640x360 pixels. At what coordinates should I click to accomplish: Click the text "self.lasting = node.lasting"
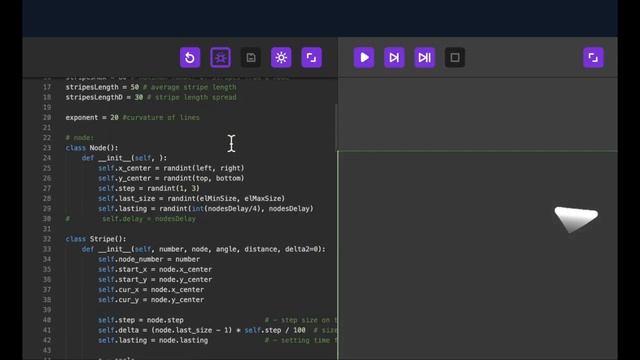click(153, 340)
